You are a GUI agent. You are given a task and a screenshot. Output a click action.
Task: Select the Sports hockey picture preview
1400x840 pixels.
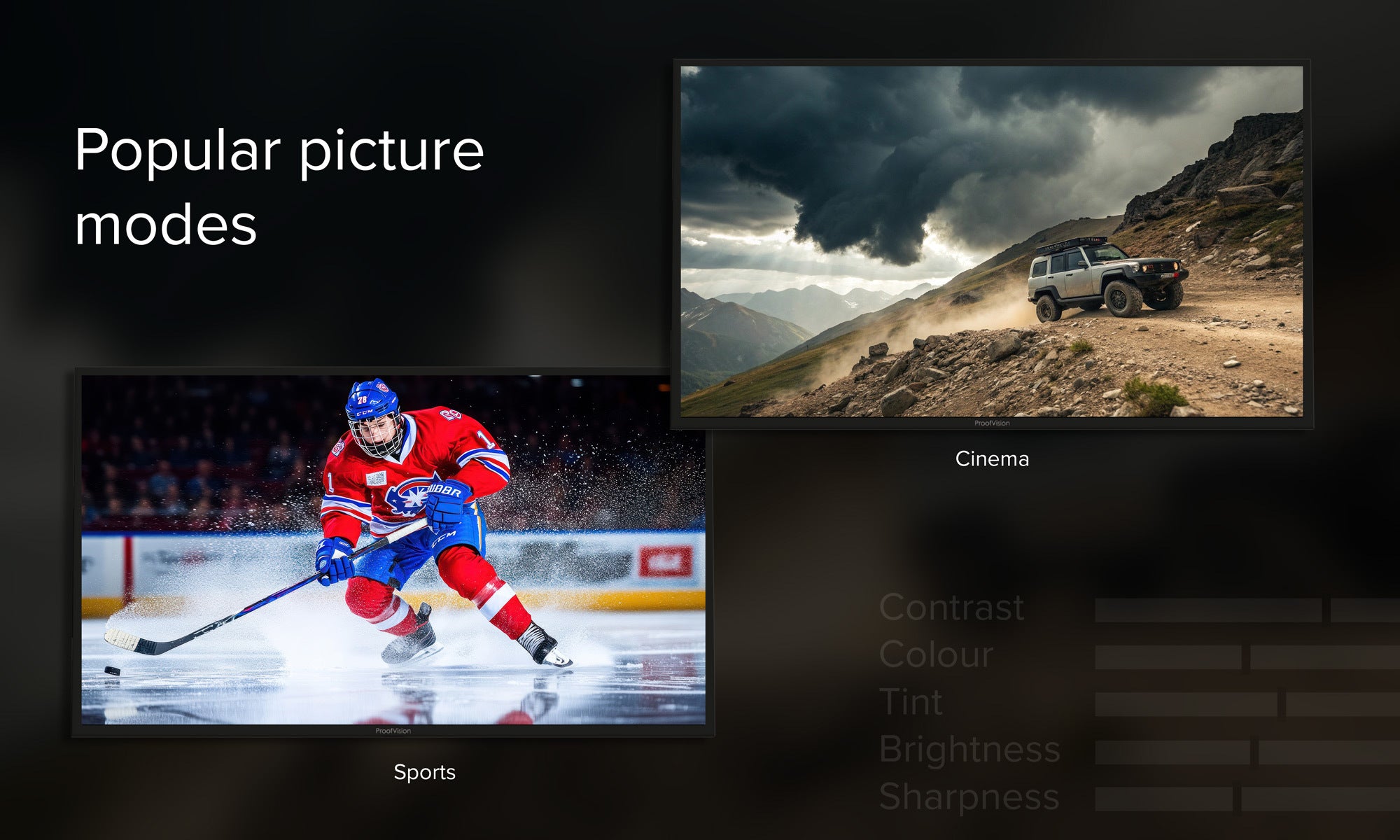pyautogui.click(x=393, y=550)
